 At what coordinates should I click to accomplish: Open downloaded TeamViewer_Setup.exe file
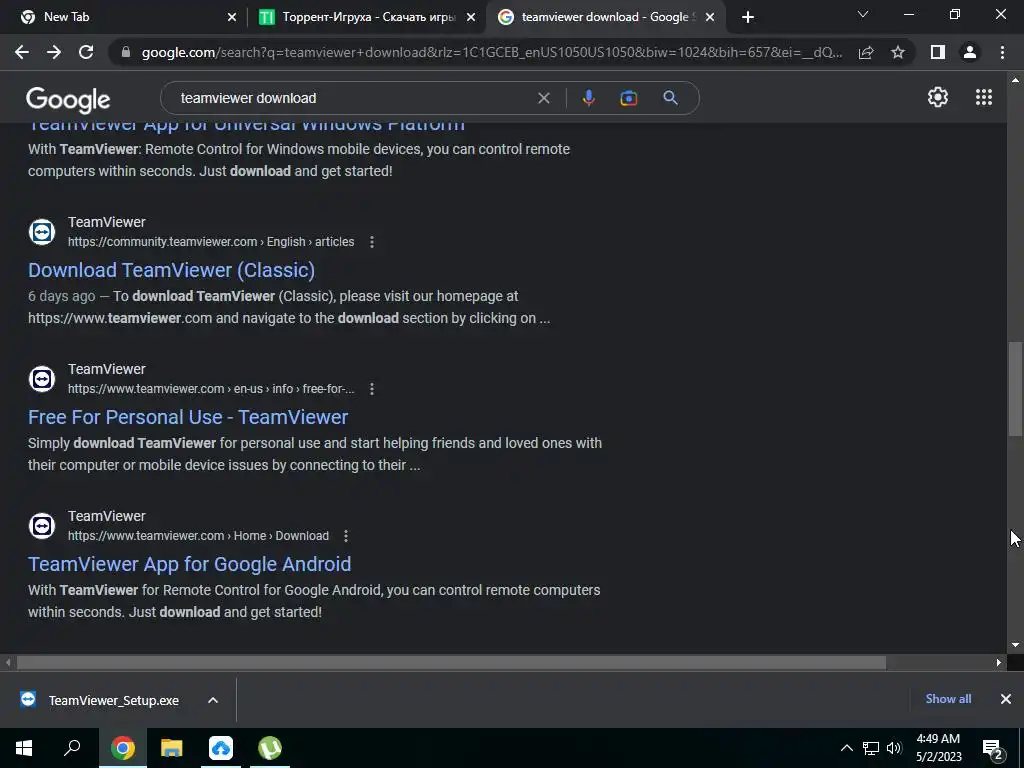tap(114, 700)
